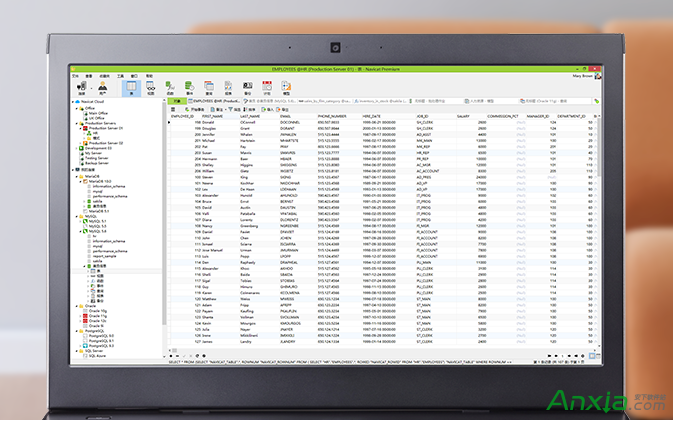Open the User tool in the main toolbar
Viewport: 673px width, 421px height.
click(103, 88)
